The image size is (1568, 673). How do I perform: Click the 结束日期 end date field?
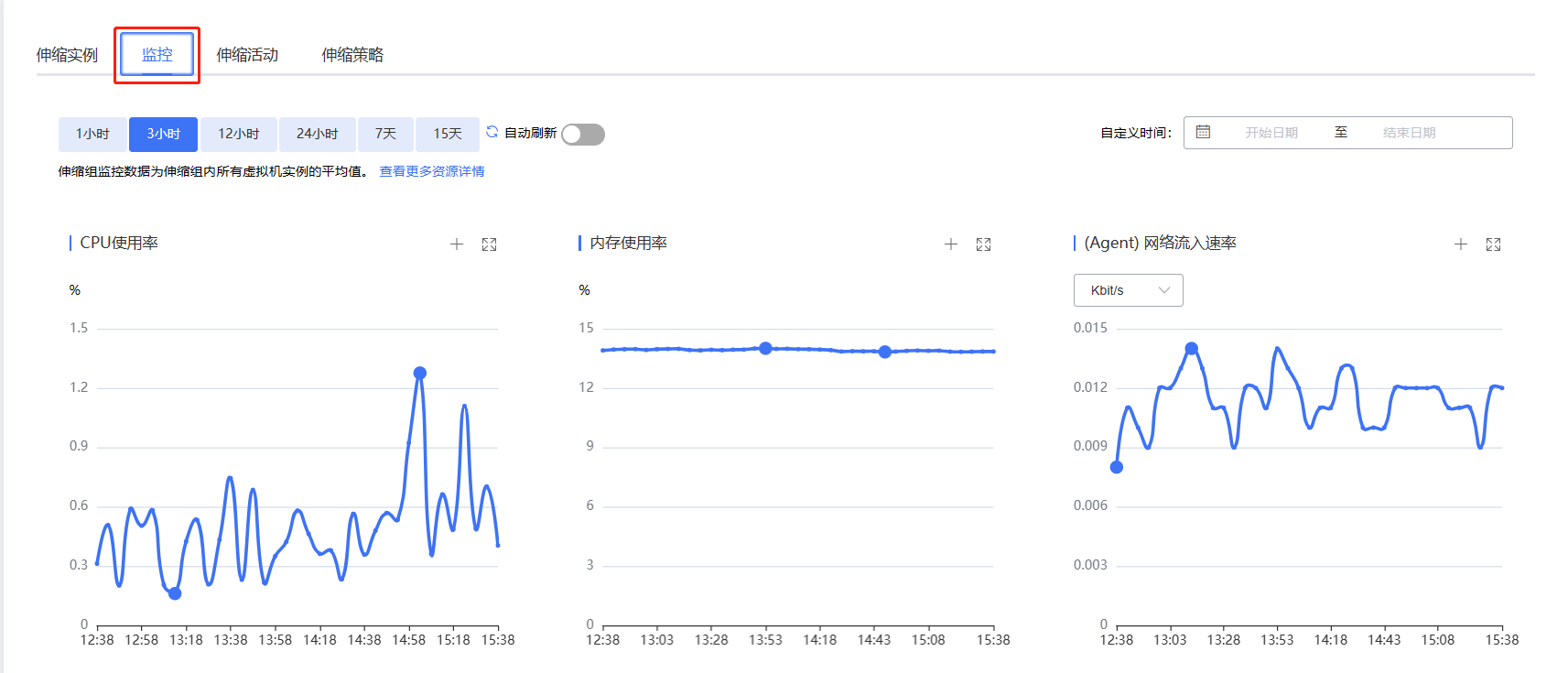[1409, 133]
